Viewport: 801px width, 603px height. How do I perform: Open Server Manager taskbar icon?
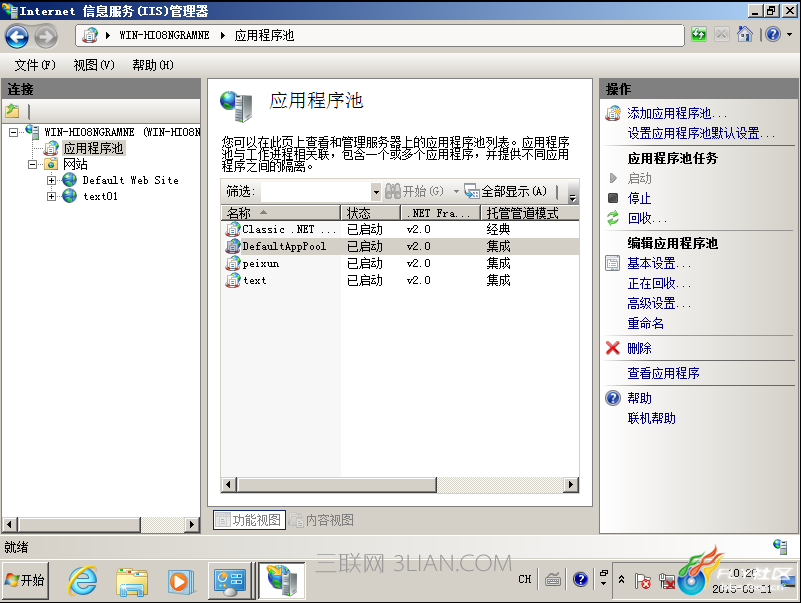click(229, 582)
